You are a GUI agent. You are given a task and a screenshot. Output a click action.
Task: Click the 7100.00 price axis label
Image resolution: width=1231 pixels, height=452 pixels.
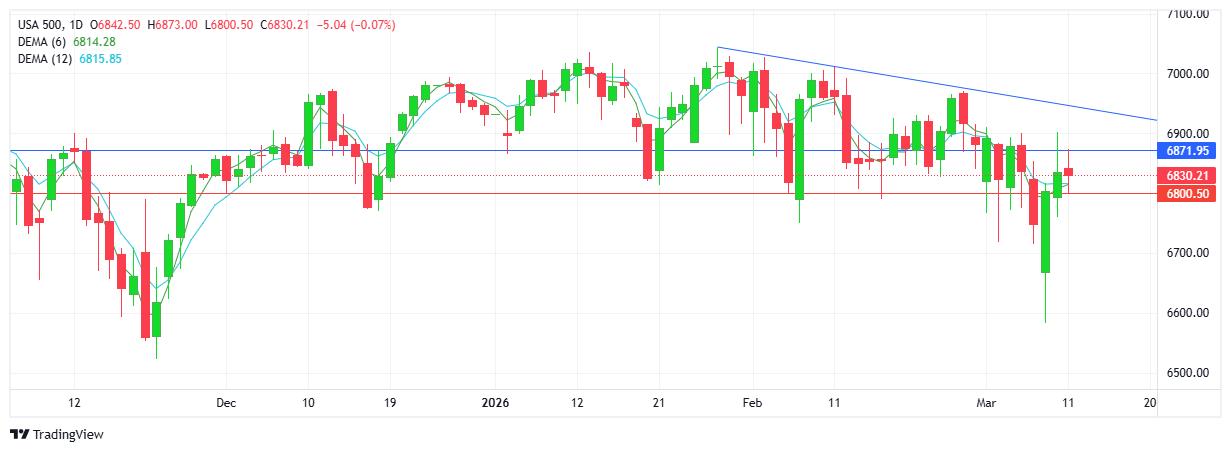[x=1188, y=14]
